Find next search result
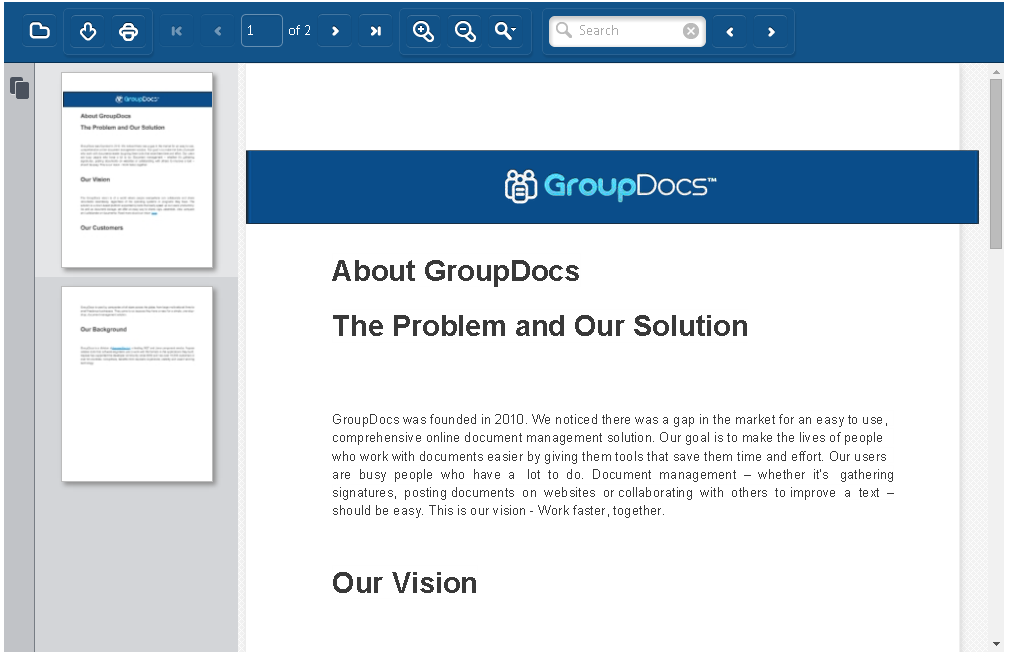The height and width of the screenshot is (652, 1009). (771, 32)
